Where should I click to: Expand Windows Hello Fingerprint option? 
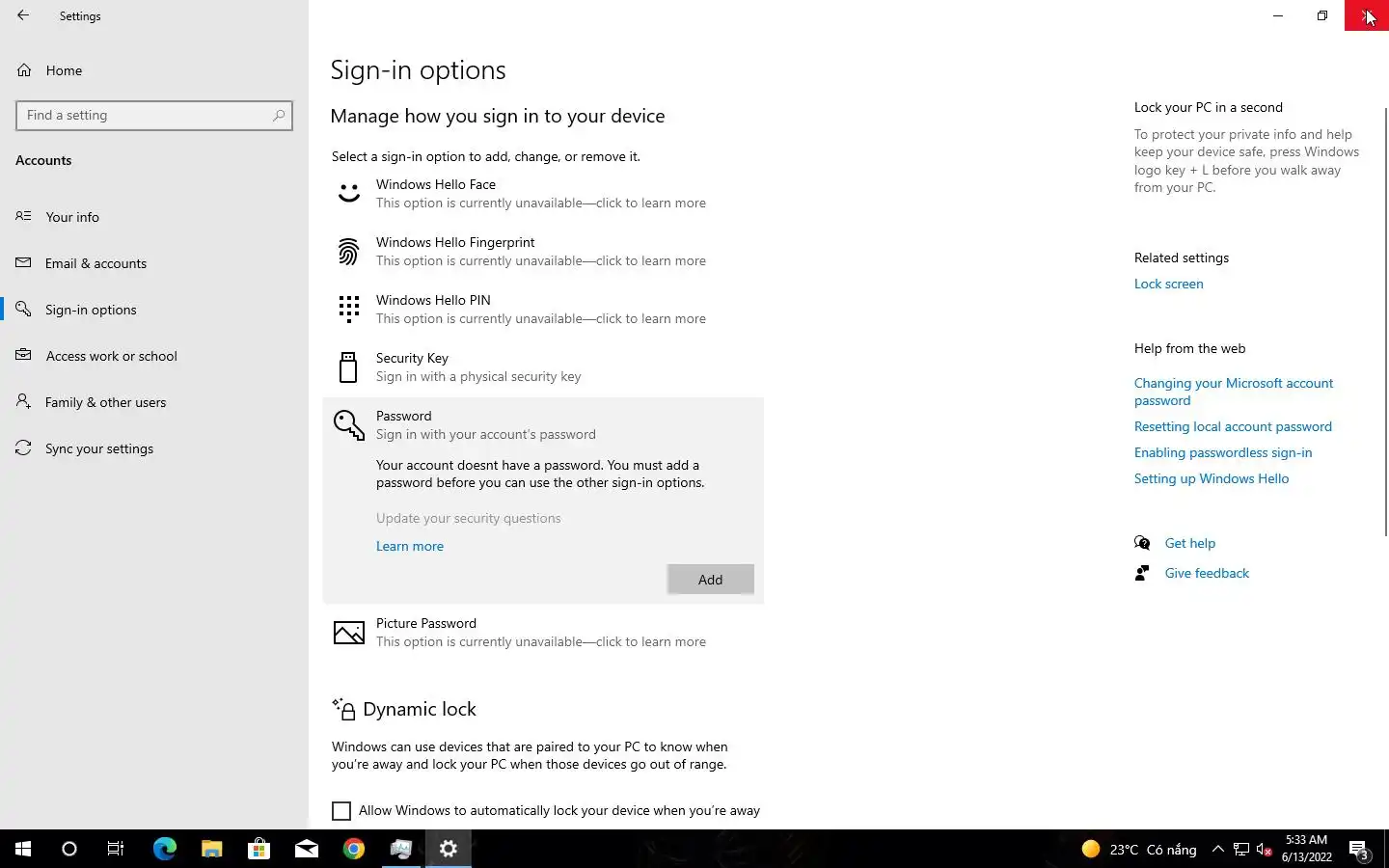coord(543,252)
